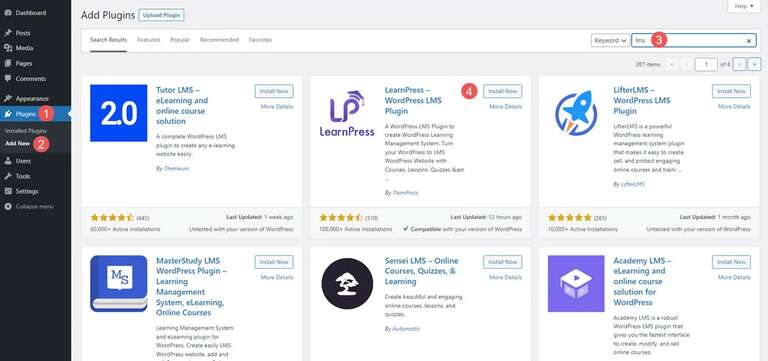This screenshot has height=361, width=768.
Task: Click the Academy LMS purple logo
Action: click(x=576, y=284)
